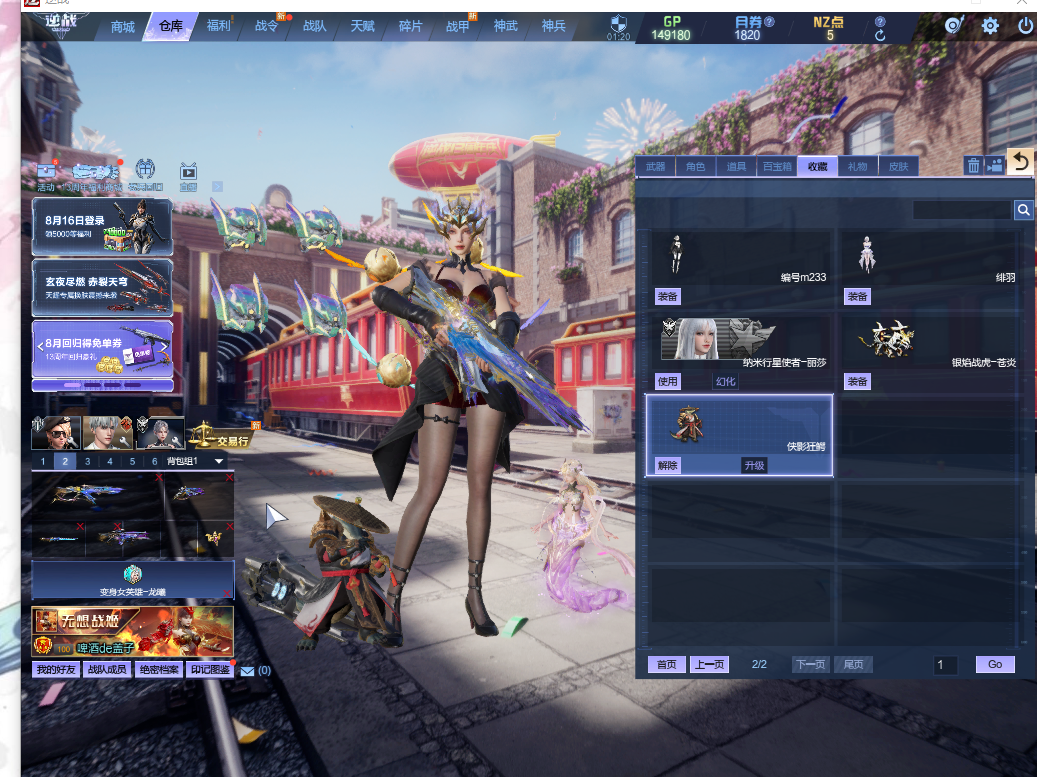
Task: Open the 战令 top menu
Action: click(x=267, y=26)
